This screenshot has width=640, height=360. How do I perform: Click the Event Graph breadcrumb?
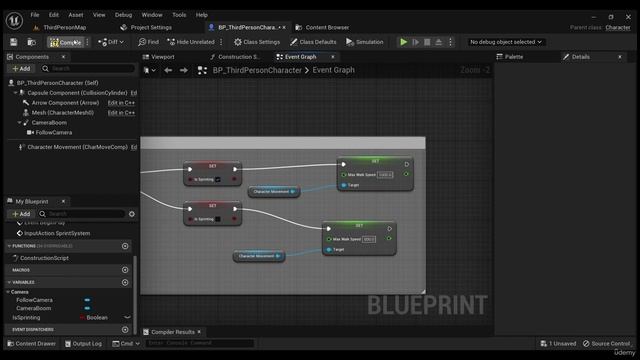(333, 70)
